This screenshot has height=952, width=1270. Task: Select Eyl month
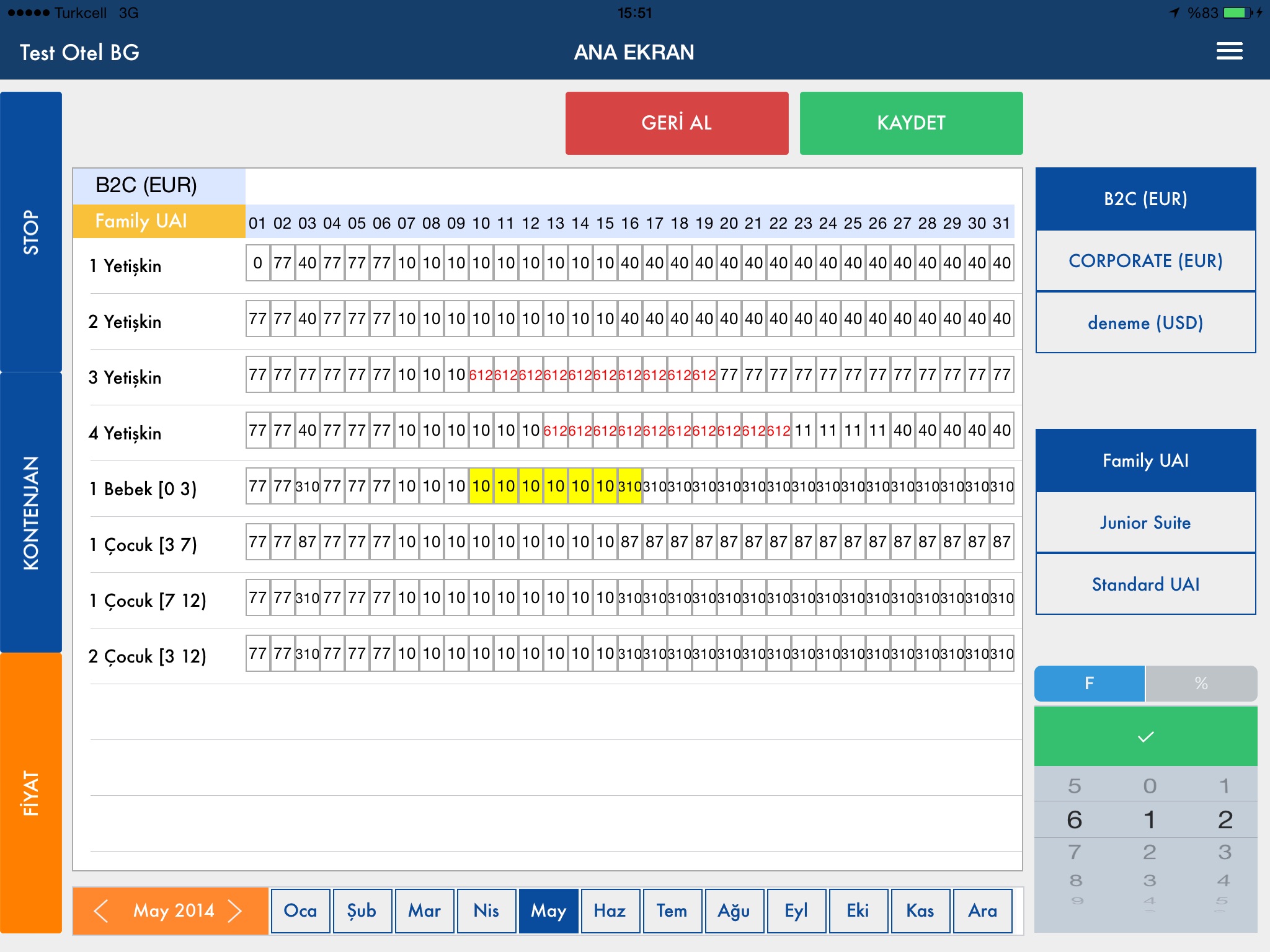pyautogui.click(x=796, y=910)
